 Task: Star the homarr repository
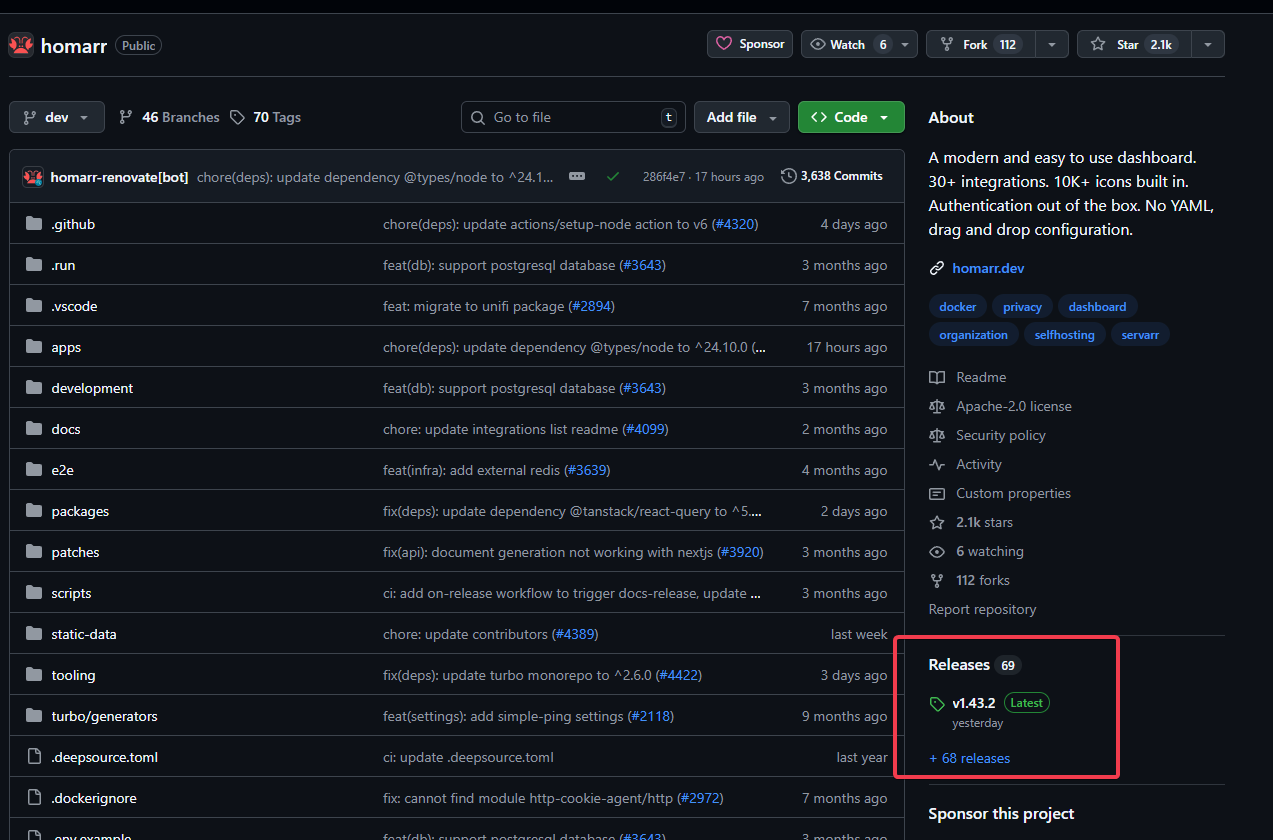1134,44
